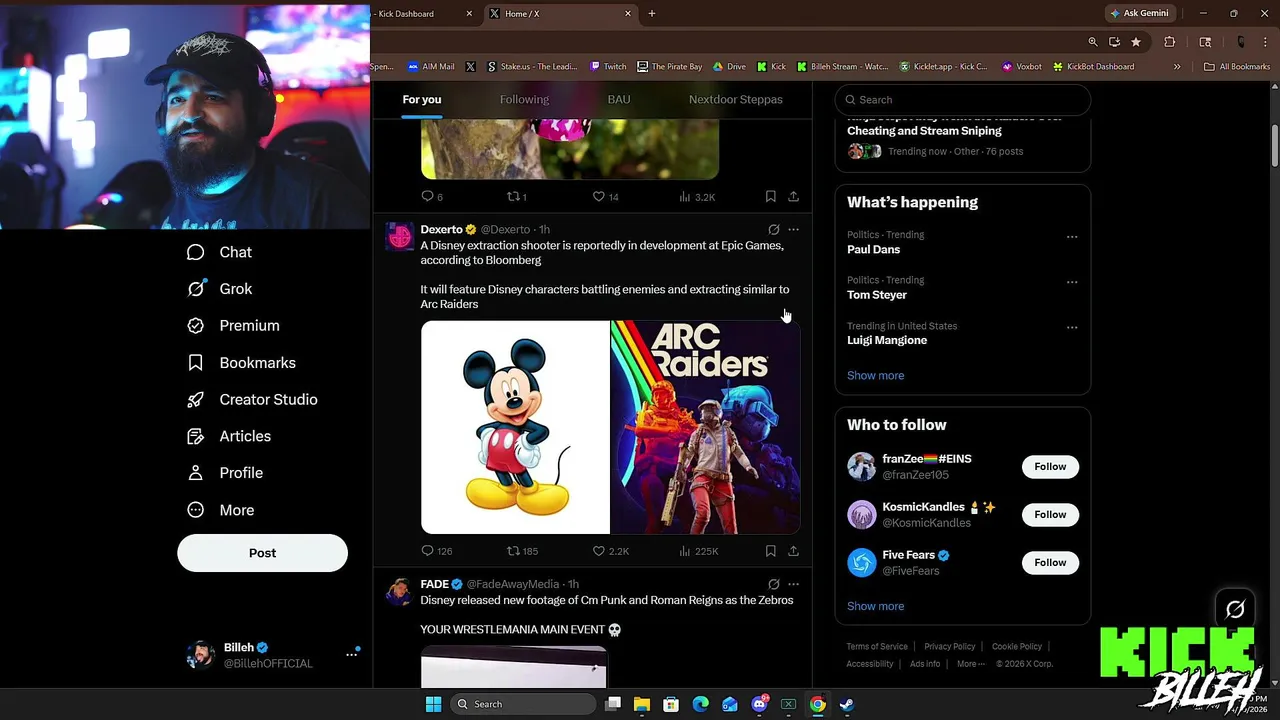The width and height of the screenshot is (1280, 720).
Task: Follow KosmicKandles
Action: point(1050,515)
